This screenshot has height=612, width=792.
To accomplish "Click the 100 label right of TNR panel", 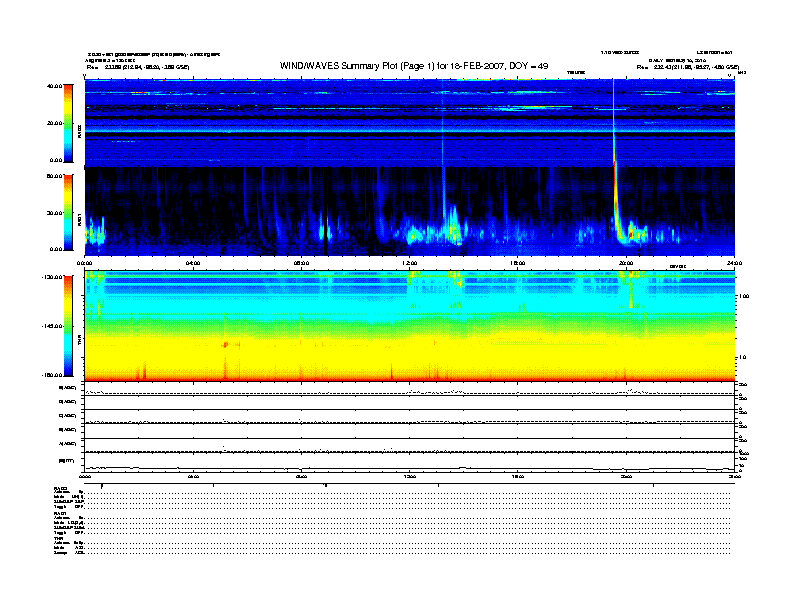I will (x=744, y=296).
